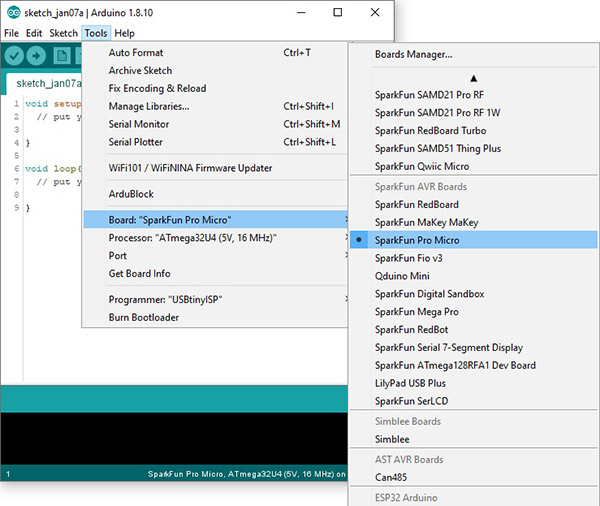Select SparkFun Pro Micro radio option
Image resolution: width=600 pixels, height=506 pixels.
[x=416, y=240]
